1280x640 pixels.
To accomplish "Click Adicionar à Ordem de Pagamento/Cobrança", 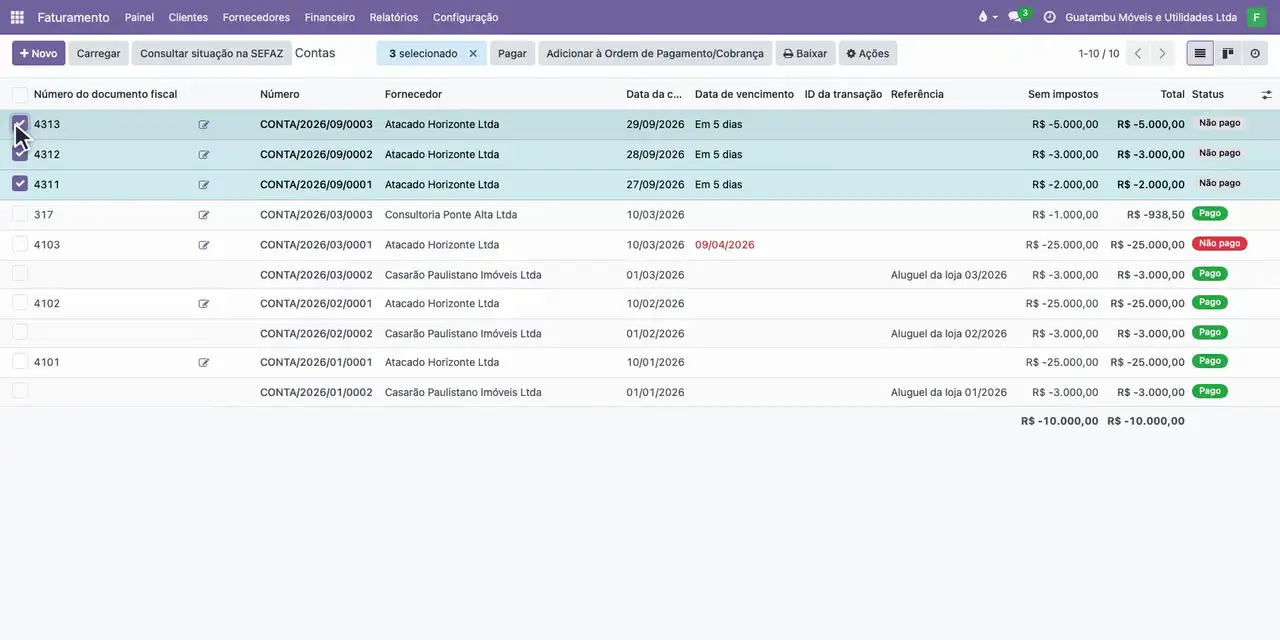I will click(x=655, y=53).
